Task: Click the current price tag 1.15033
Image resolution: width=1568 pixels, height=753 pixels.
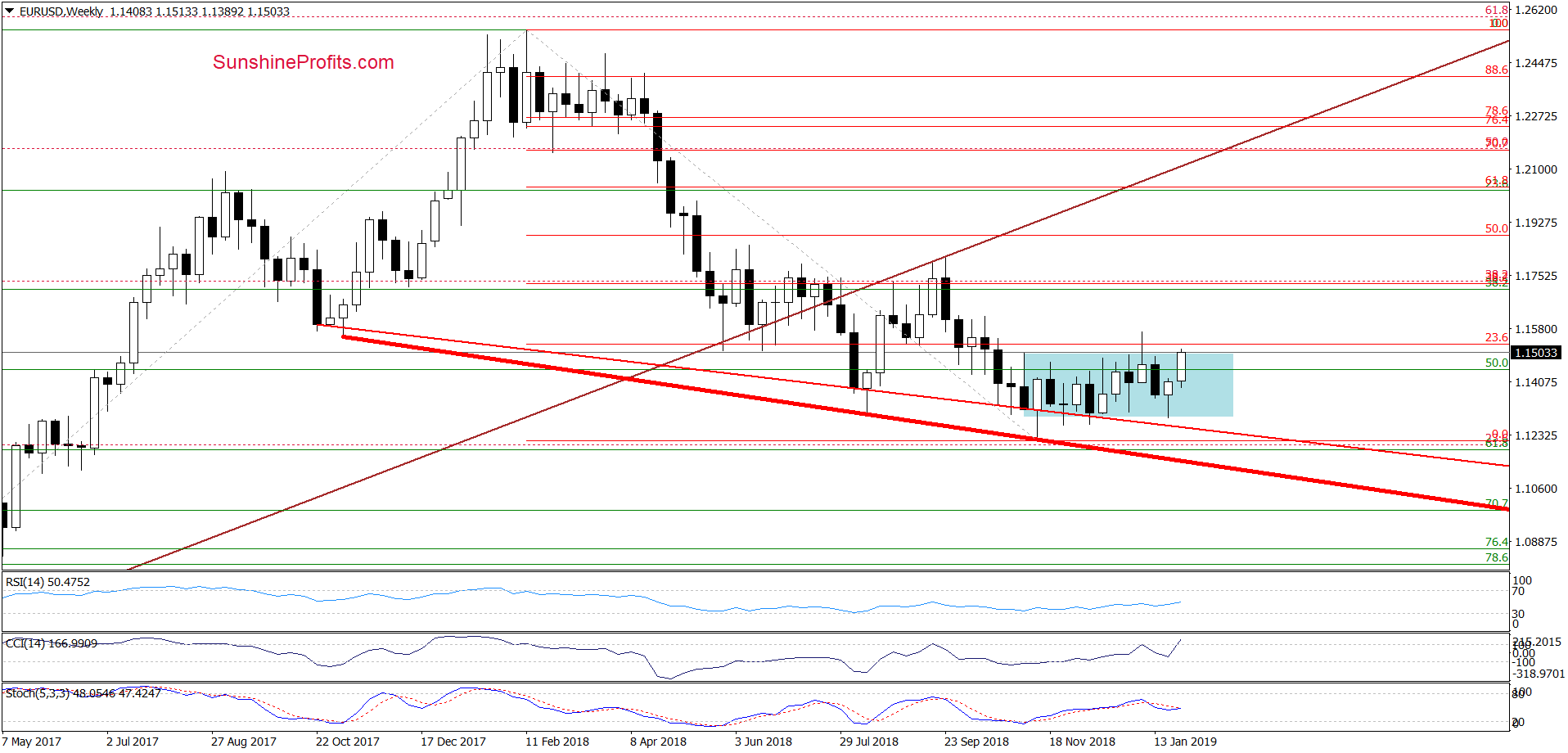Action: [1536, 353]
